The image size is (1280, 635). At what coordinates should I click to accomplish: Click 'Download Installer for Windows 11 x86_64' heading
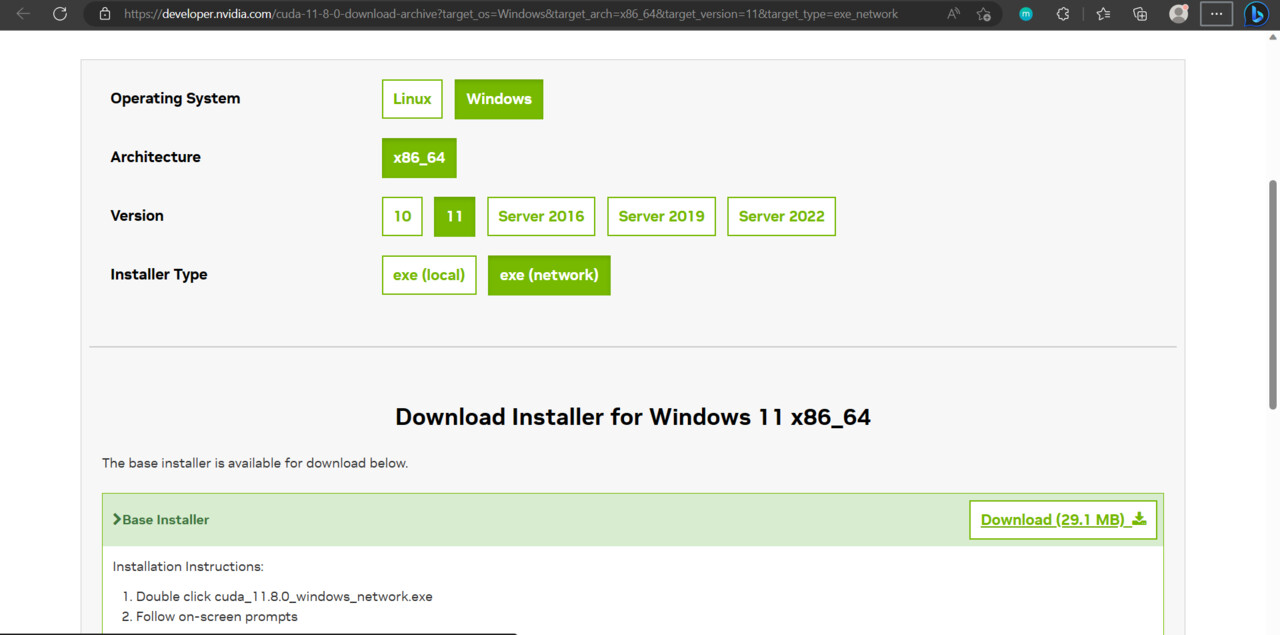point(633,417)
